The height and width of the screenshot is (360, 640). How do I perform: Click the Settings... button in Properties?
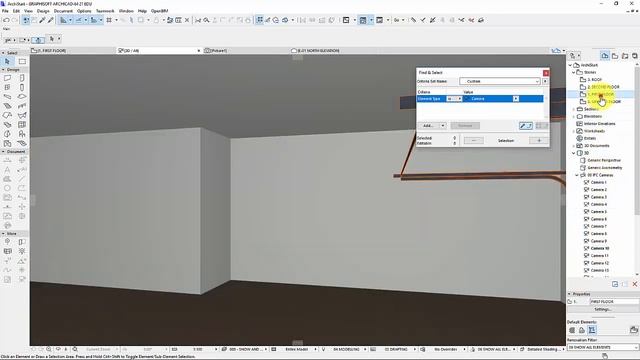(603, 309)
